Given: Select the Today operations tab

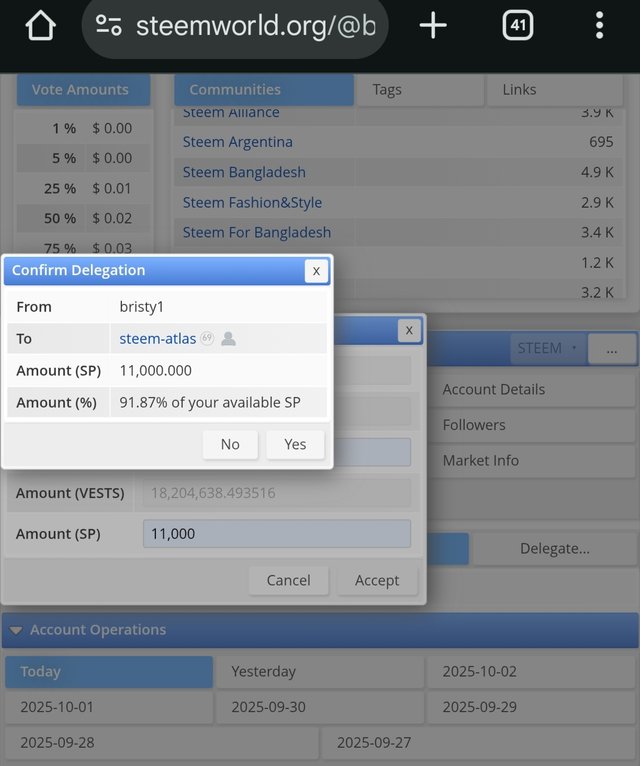Looking at the screenshot, I should 109,672.
